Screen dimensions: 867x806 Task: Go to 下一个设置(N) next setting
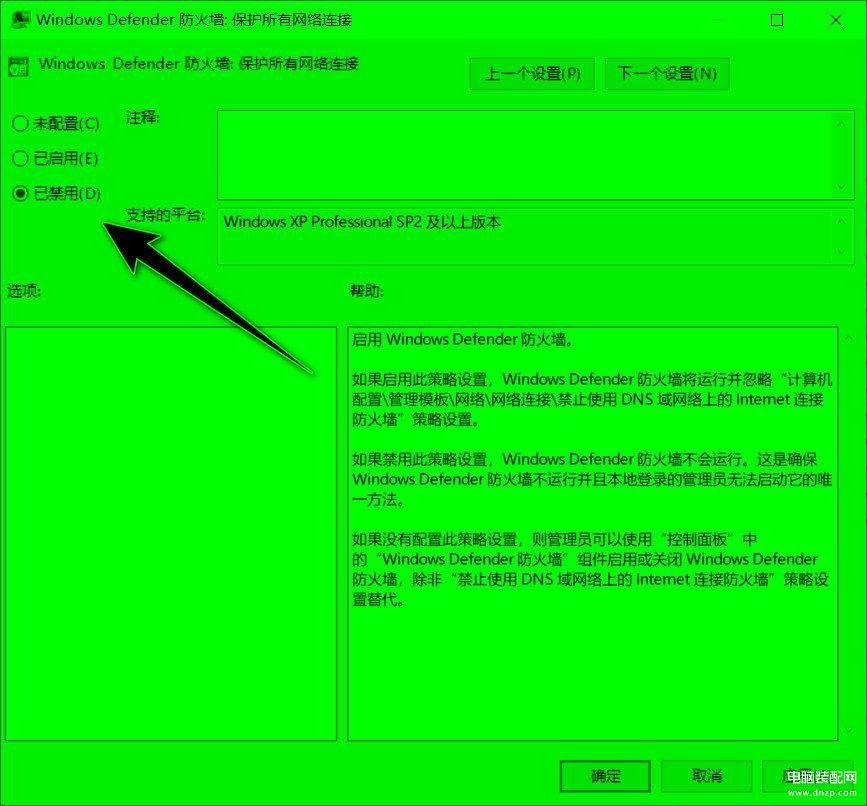667,74
